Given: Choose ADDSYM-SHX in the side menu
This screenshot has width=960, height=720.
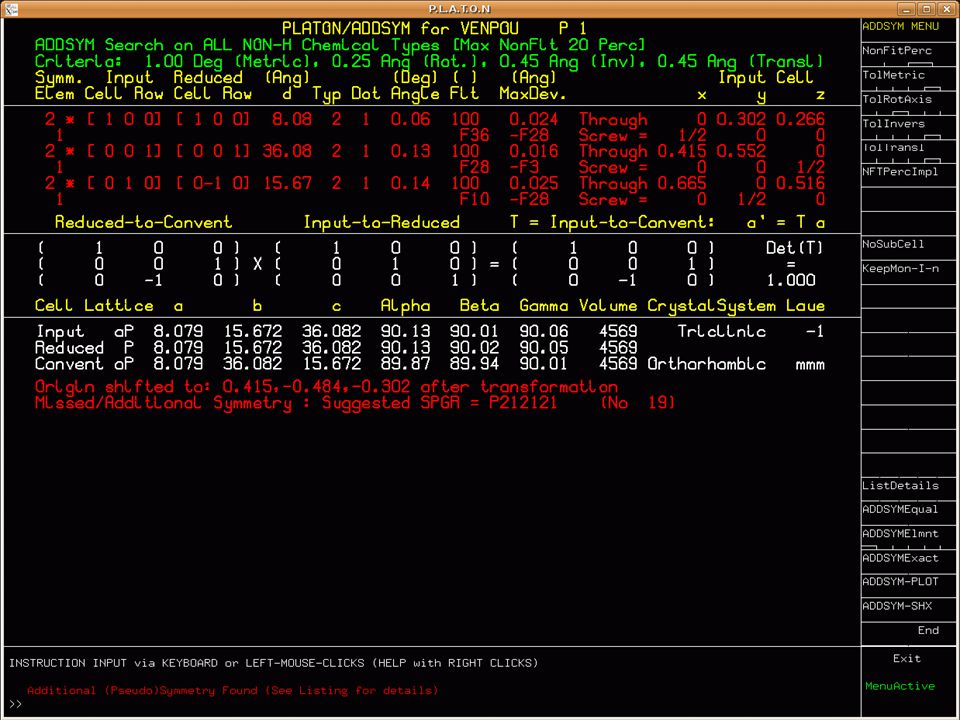Looking at the screenshot, I should pos(896,606).
